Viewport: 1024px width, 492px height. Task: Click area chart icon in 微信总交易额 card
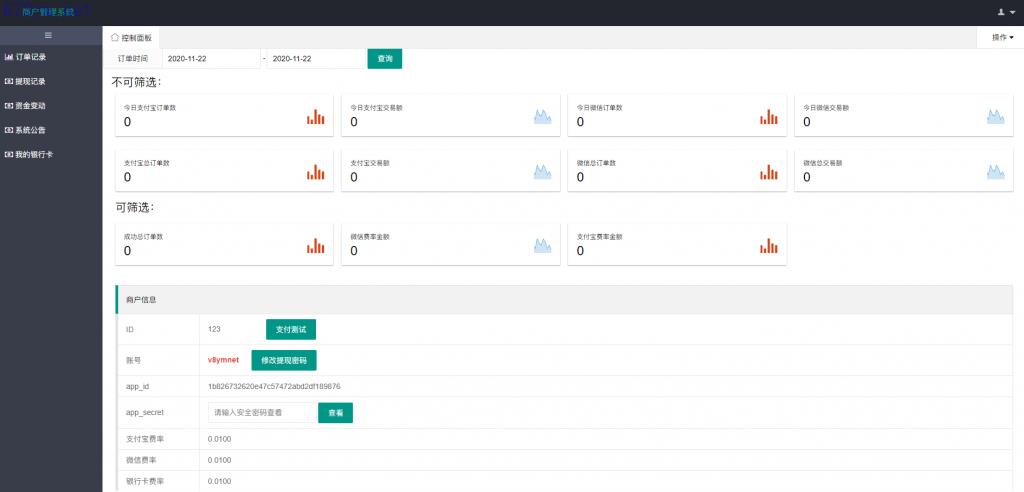tap(995, 172)
